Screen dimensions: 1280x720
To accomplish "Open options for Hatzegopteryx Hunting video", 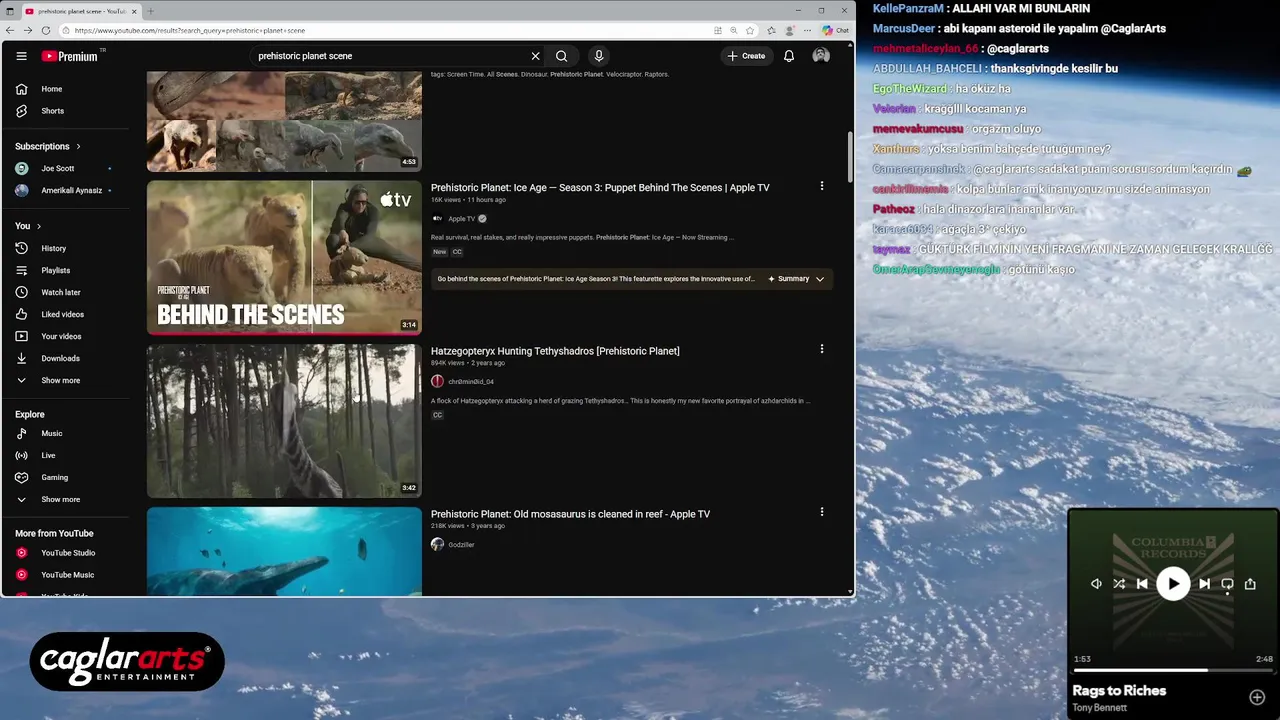I will pyautogui.click(x=822, y=349).
